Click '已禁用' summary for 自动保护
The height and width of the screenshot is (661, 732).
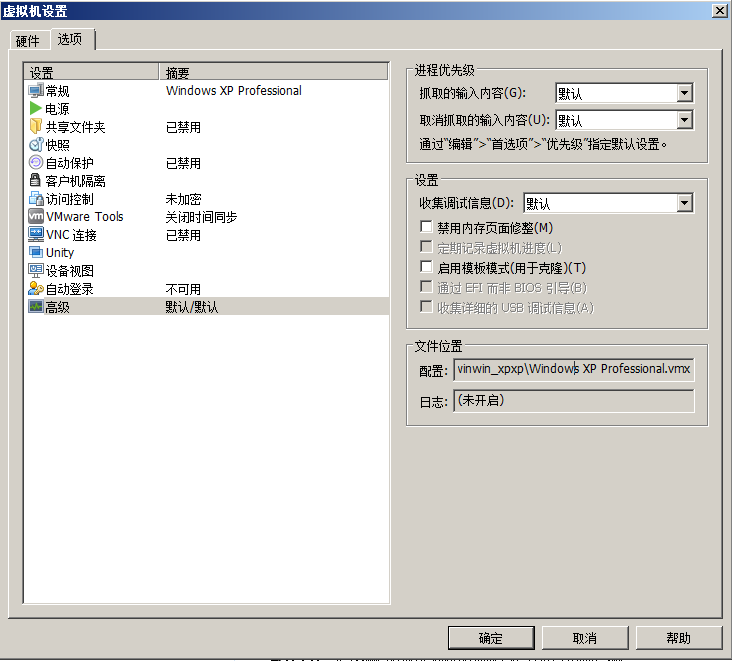(183, 163)
